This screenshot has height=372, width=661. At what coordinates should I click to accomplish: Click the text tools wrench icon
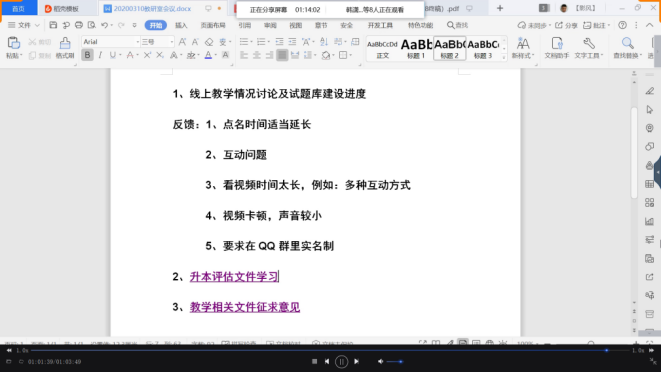589,43
